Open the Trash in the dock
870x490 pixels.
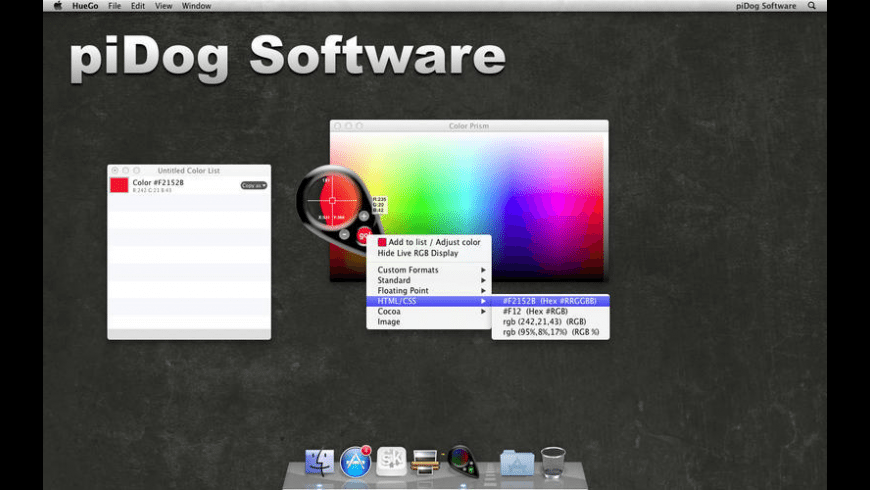553,461
